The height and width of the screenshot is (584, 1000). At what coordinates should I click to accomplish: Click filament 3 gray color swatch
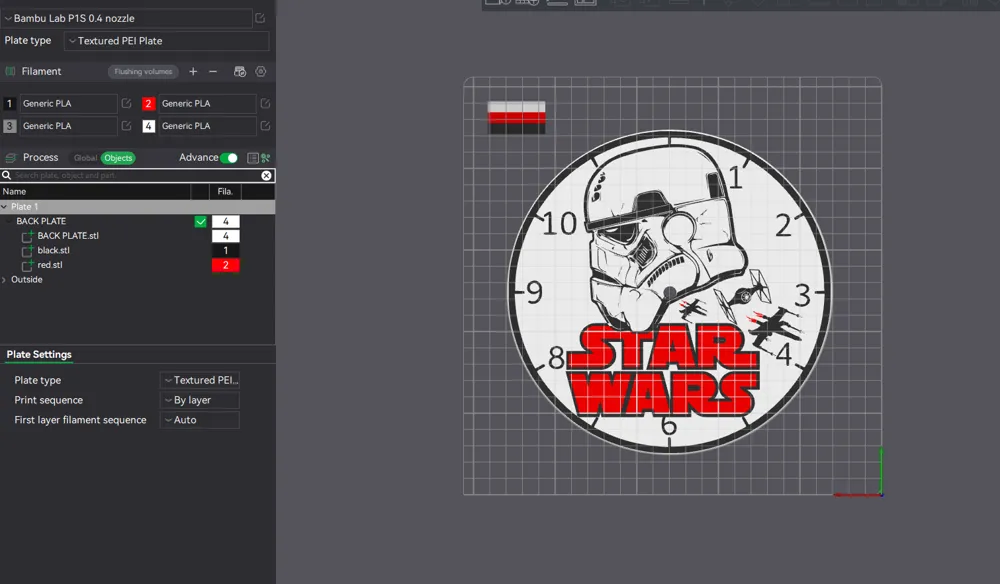(x=9, y=126)
